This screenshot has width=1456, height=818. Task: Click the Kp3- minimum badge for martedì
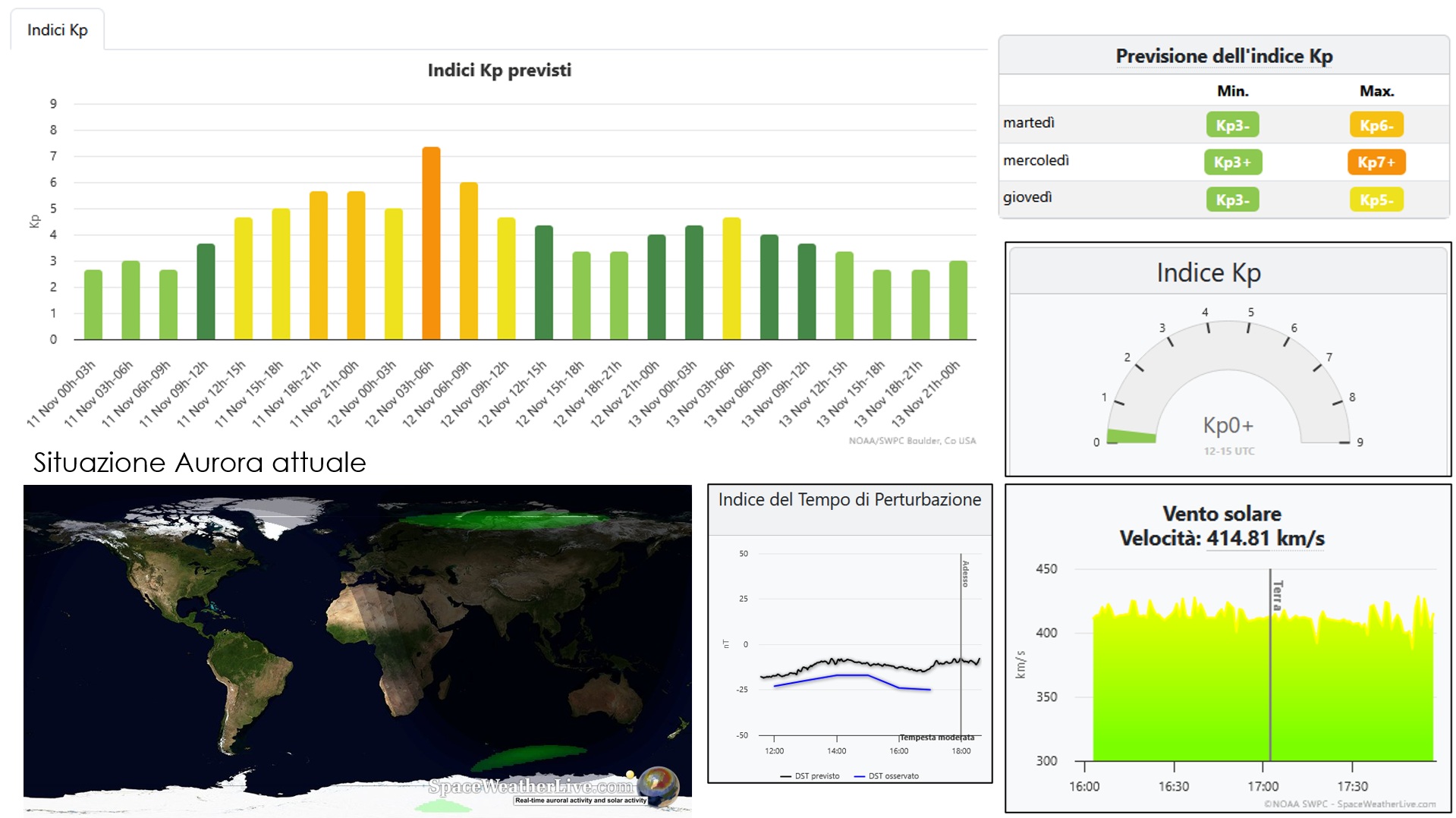pos(1232,125)
